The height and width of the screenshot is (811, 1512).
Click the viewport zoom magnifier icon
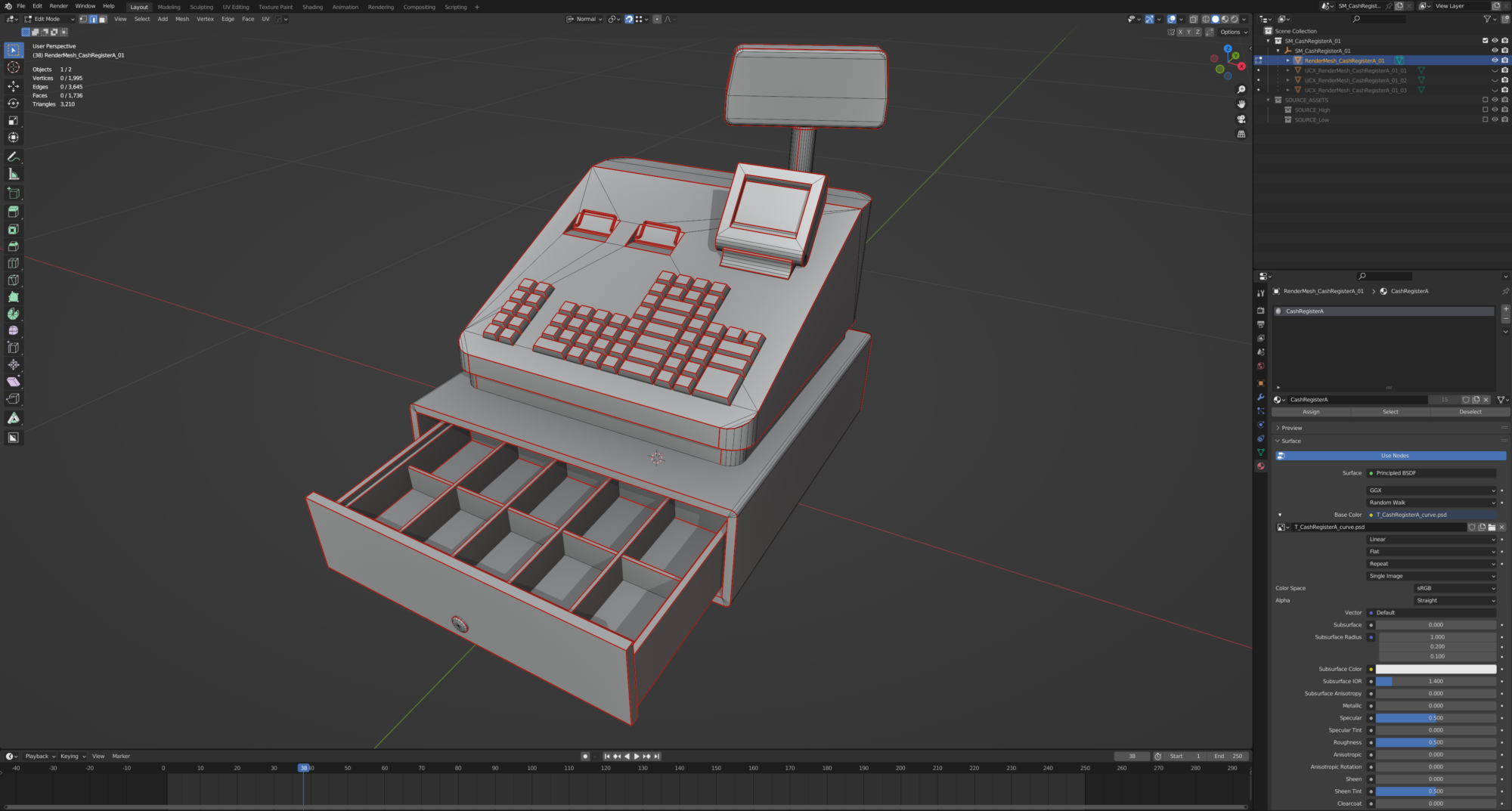tap(1241, 89)
